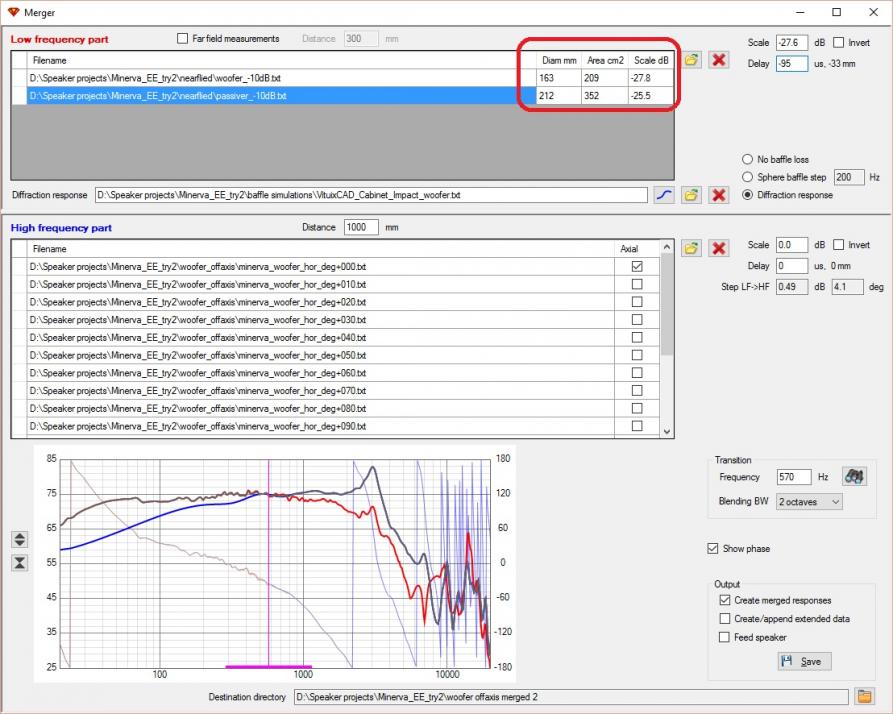
Task: Check Axial box for hor_deg+030 file
Action: [637, 319]
